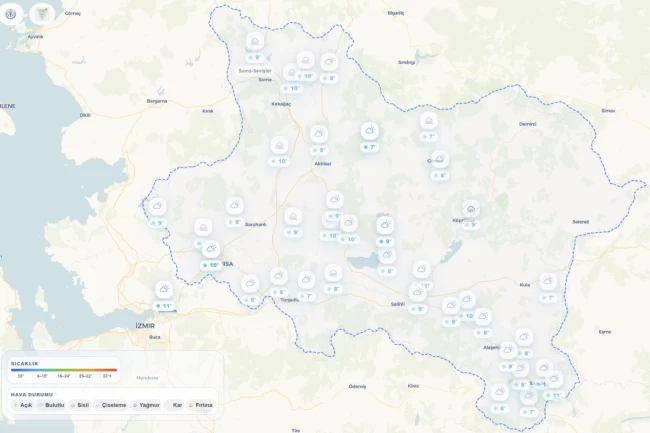
Task: Open the 7° weather marker near Demirci
Action: click(x=429, y=122)
